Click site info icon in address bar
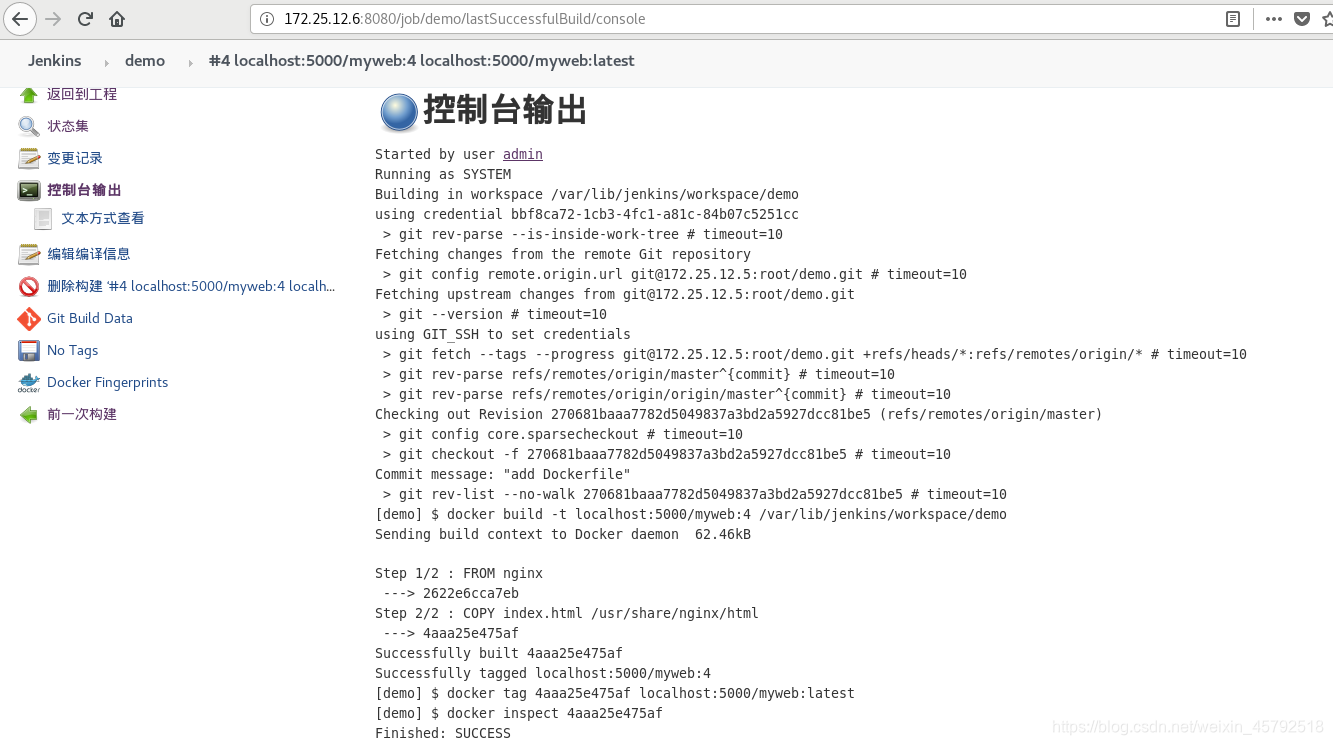 [266, 18]
